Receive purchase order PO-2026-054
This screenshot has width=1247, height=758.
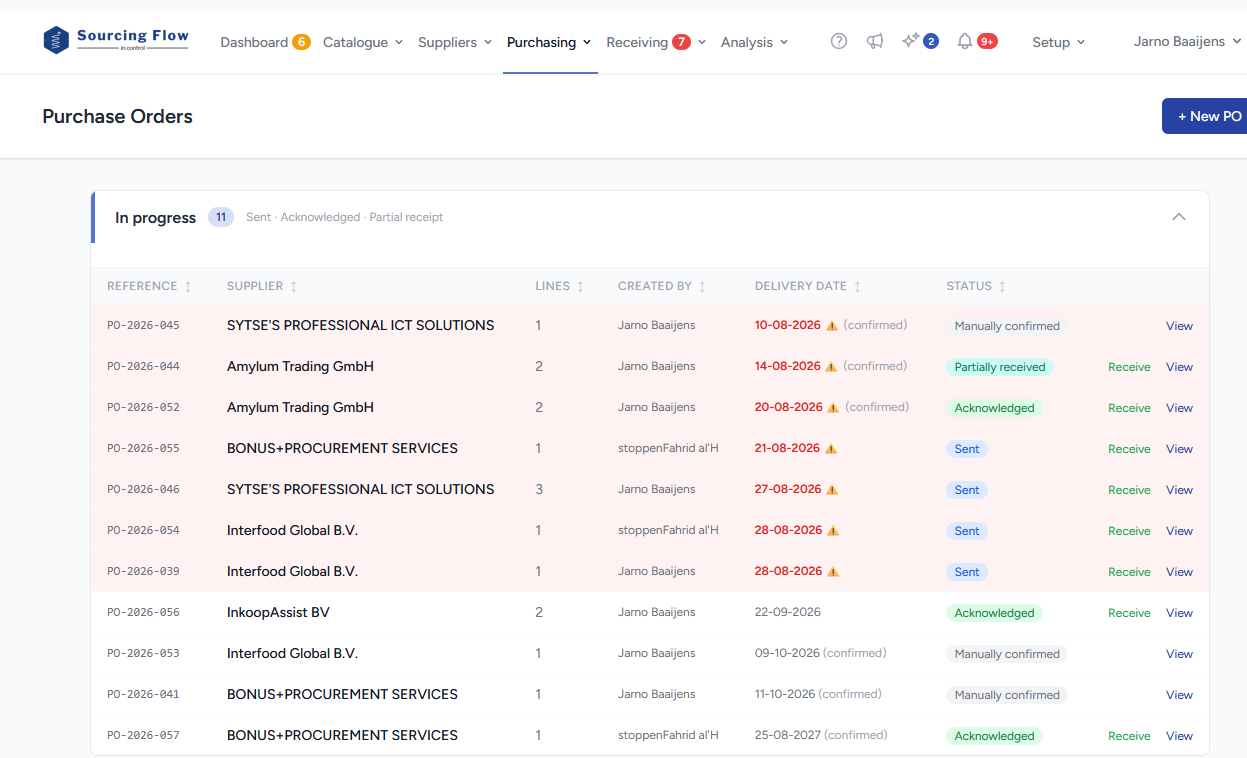click(1129, 531)
